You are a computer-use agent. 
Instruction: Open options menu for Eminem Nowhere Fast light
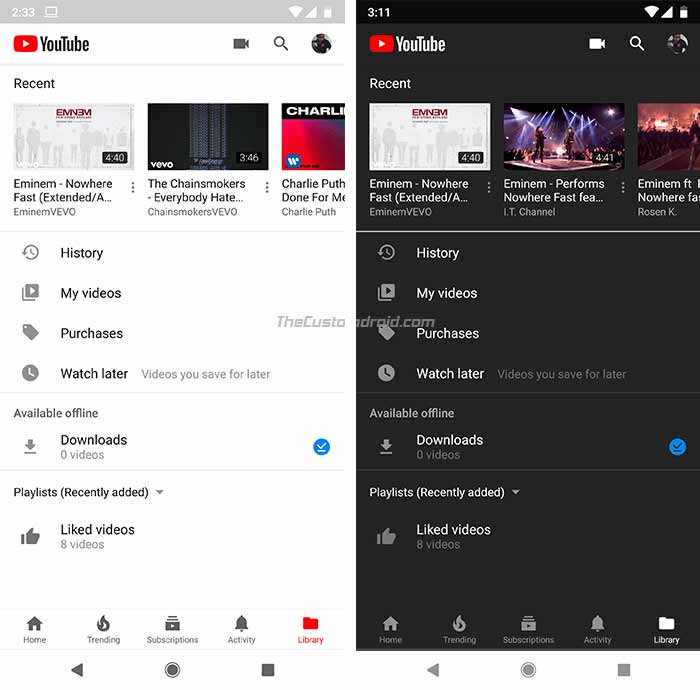pyautogui.click(x=133, y=187)
